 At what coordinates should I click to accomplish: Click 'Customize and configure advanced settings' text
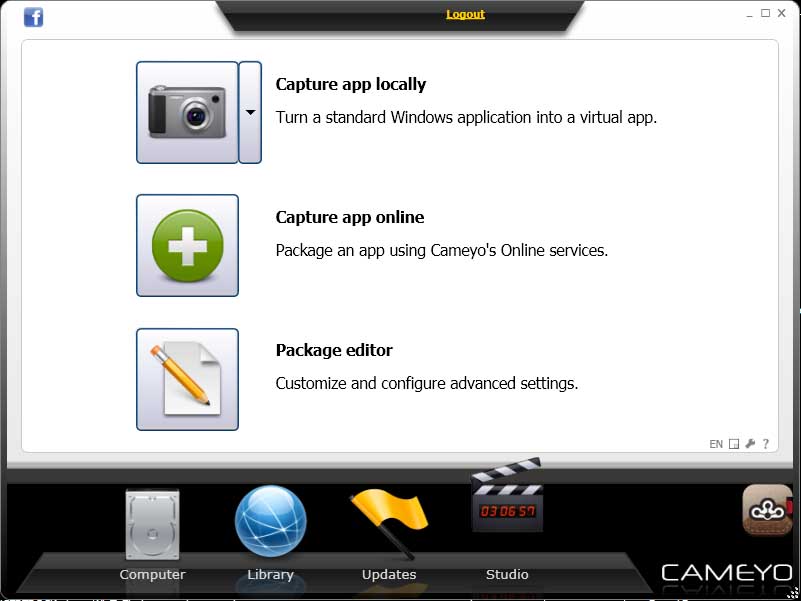point(427,383)
